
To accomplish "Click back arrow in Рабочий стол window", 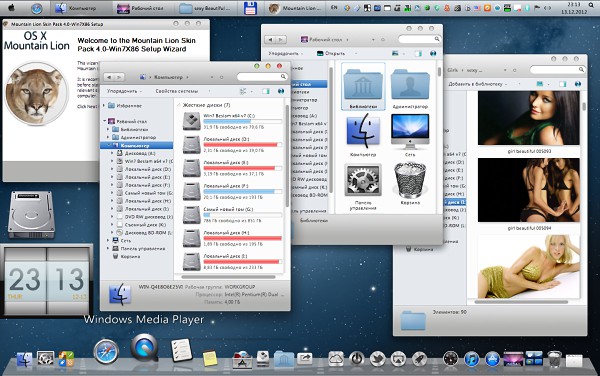I will [x=271, y=39].
